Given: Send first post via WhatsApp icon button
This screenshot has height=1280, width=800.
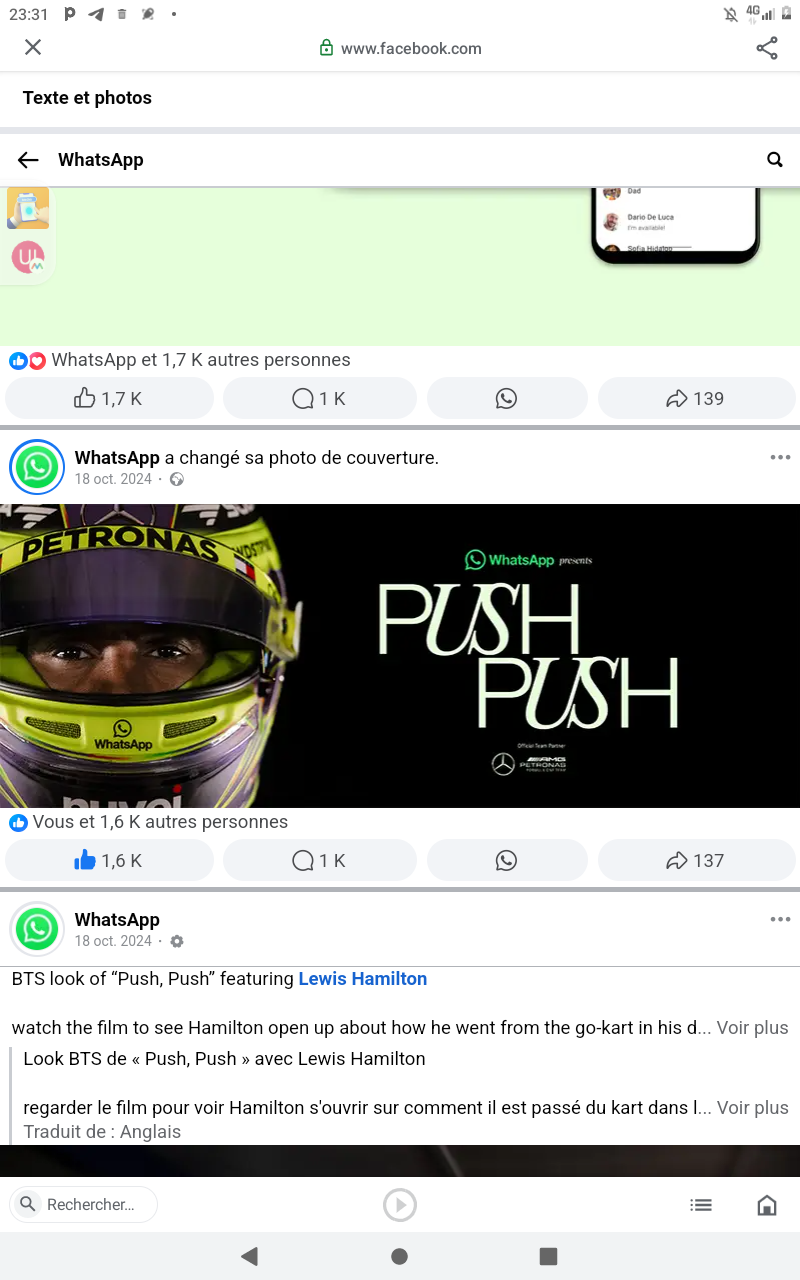Looking at the screenshot, I should pyautogui.click(x=507, y=398).
